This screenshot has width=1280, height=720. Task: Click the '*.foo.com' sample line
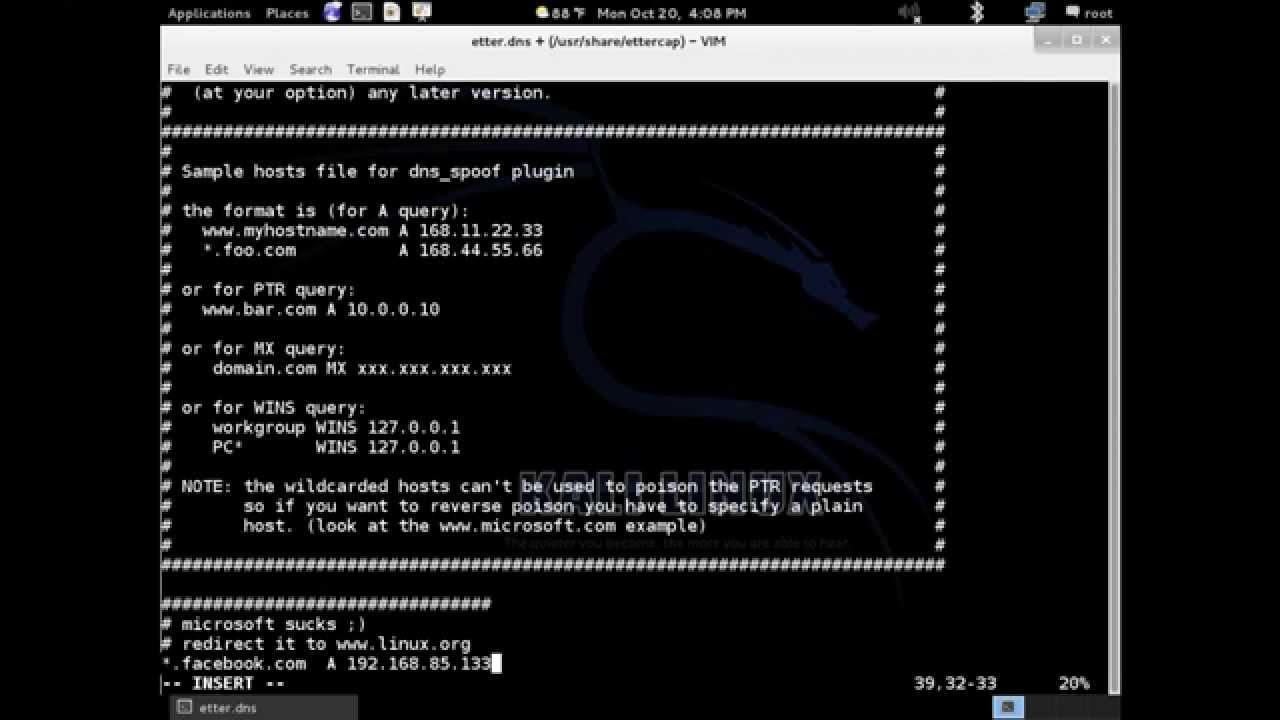click(372, 250)
